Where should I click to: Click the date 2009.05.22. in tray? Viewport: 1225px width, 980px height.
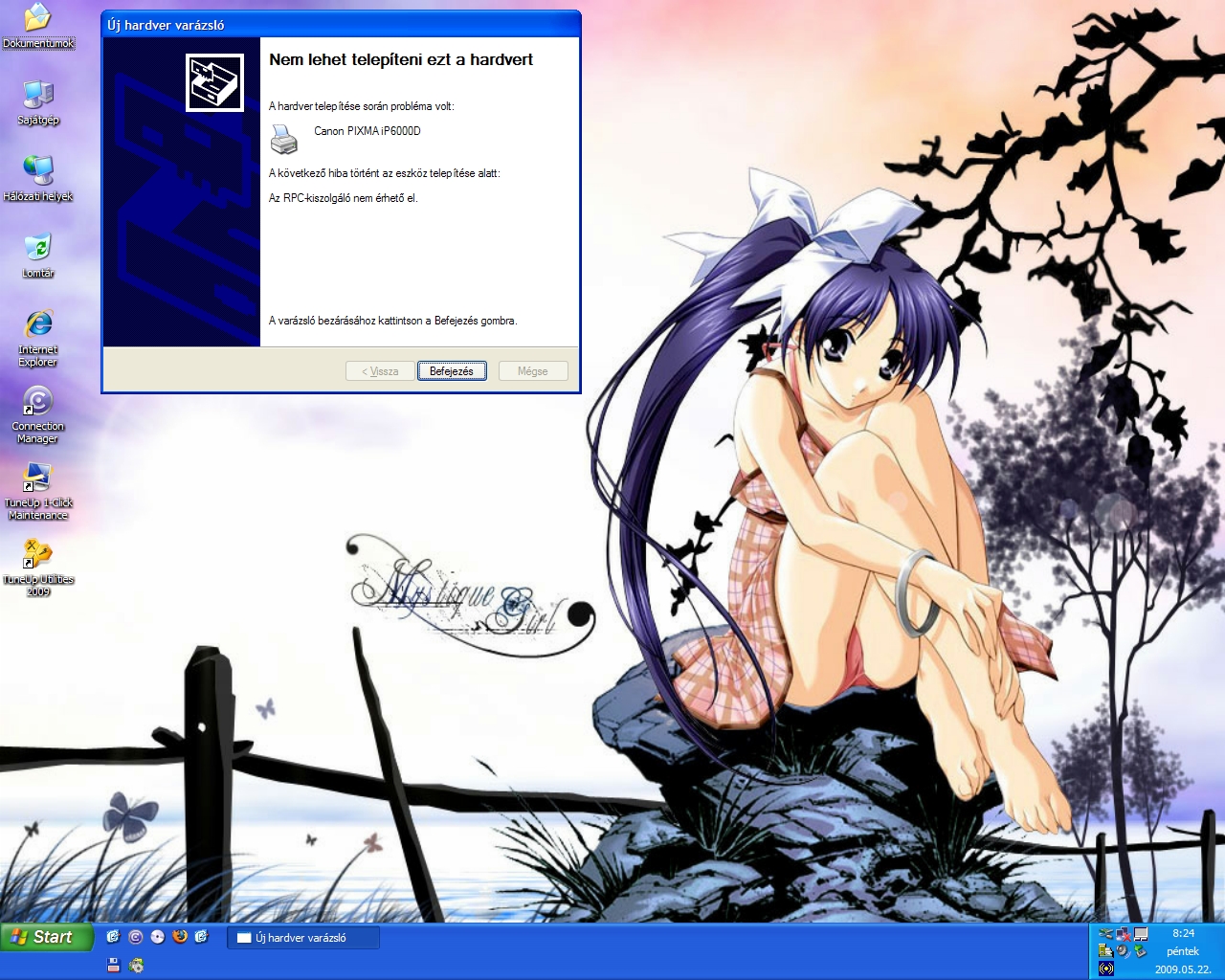[1183, 969]
